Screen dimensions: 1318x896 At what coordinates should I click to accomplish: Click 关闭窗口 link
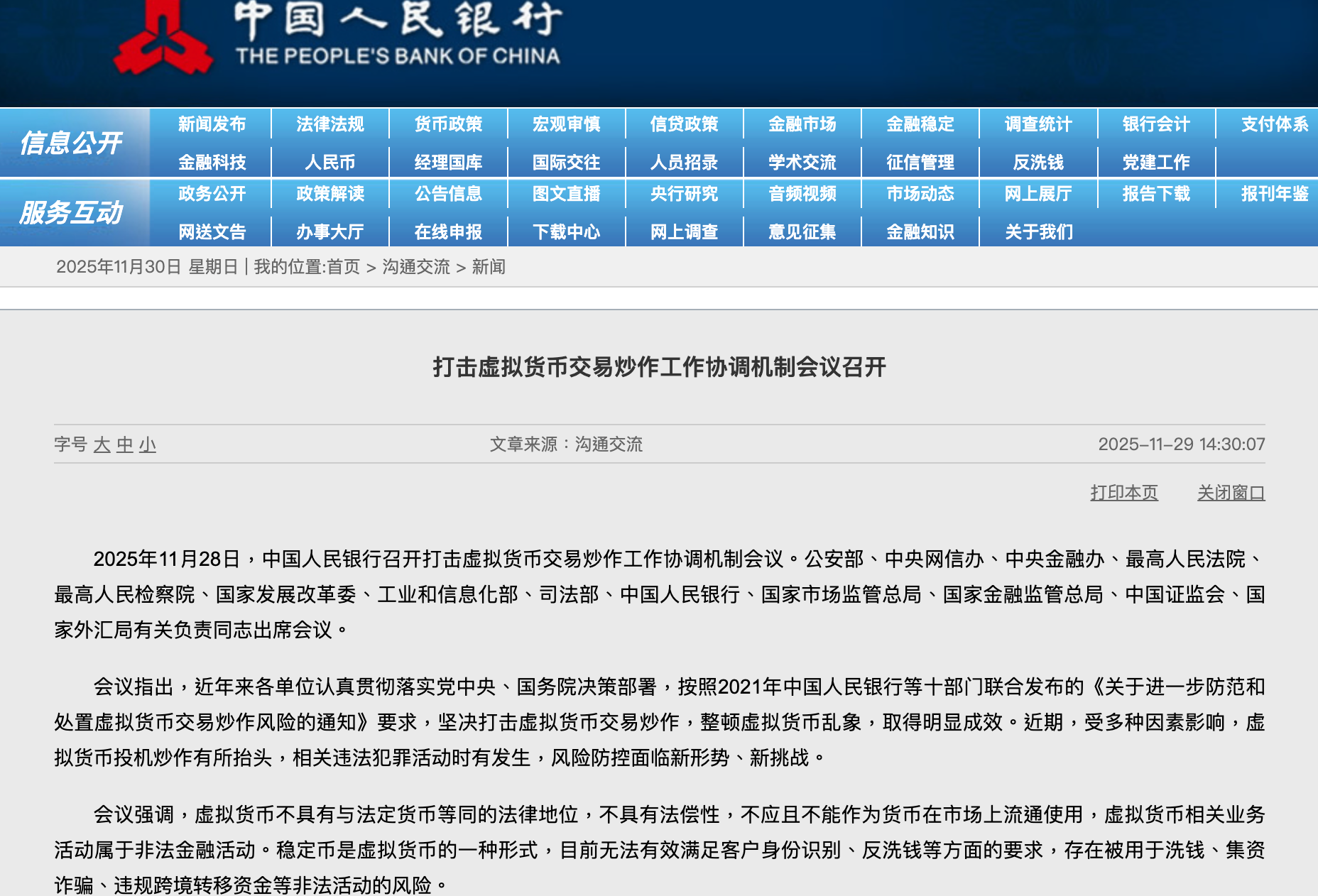point(1231,492)
